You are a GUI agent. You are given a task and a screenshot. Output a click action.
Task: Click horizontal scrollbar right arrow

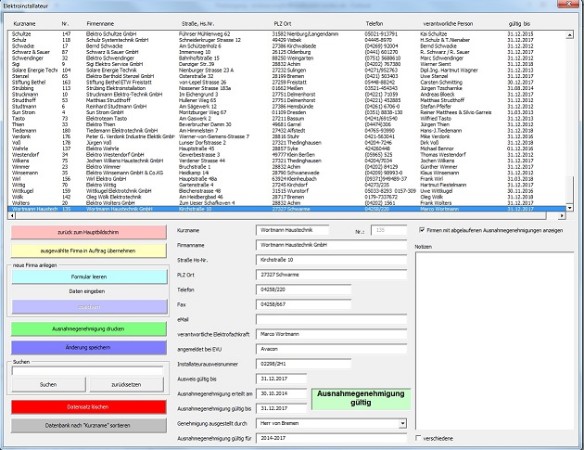point(562,216)
